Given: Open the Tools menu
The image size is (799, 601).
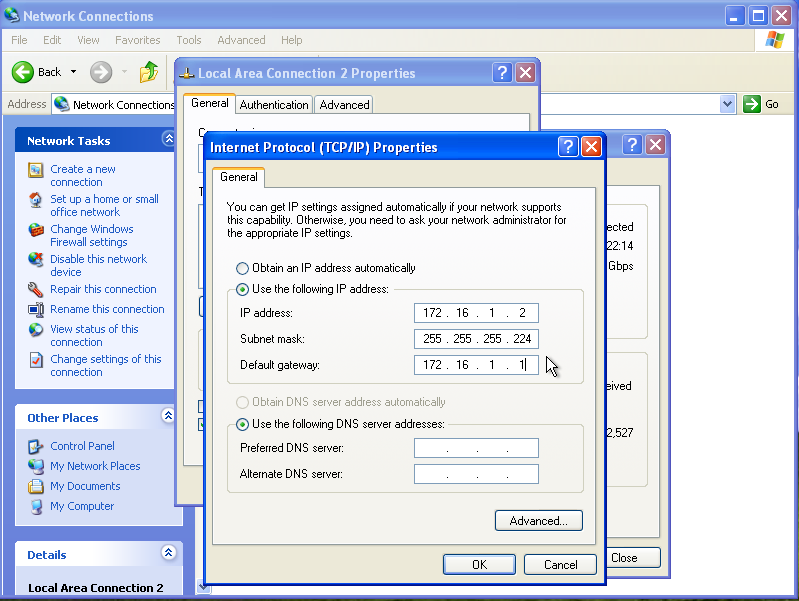Looking at the screenshot, I should point(189,40).
